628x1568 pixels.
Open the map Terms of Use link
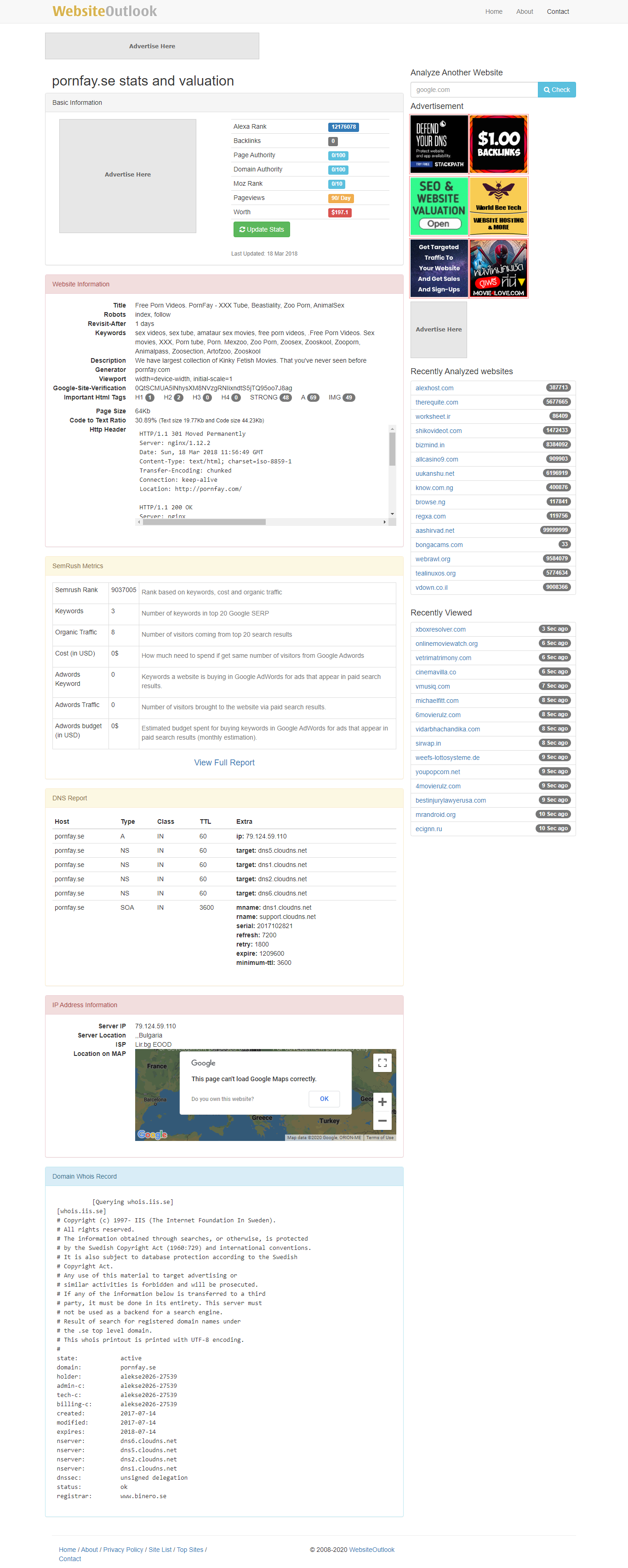pyautogui.click(x=380, y=1138)
